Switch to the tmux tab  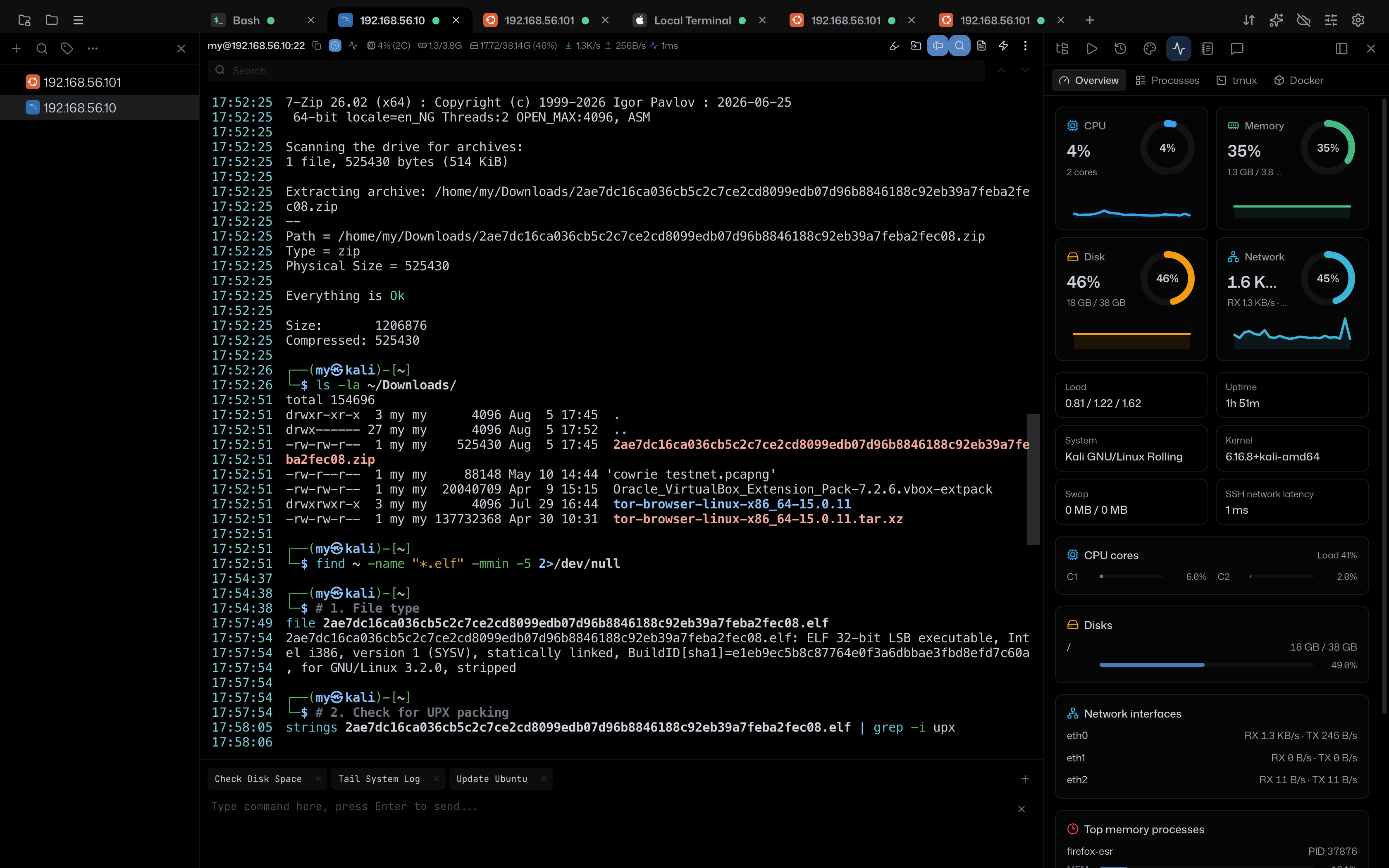click(x=1236, y=80)
